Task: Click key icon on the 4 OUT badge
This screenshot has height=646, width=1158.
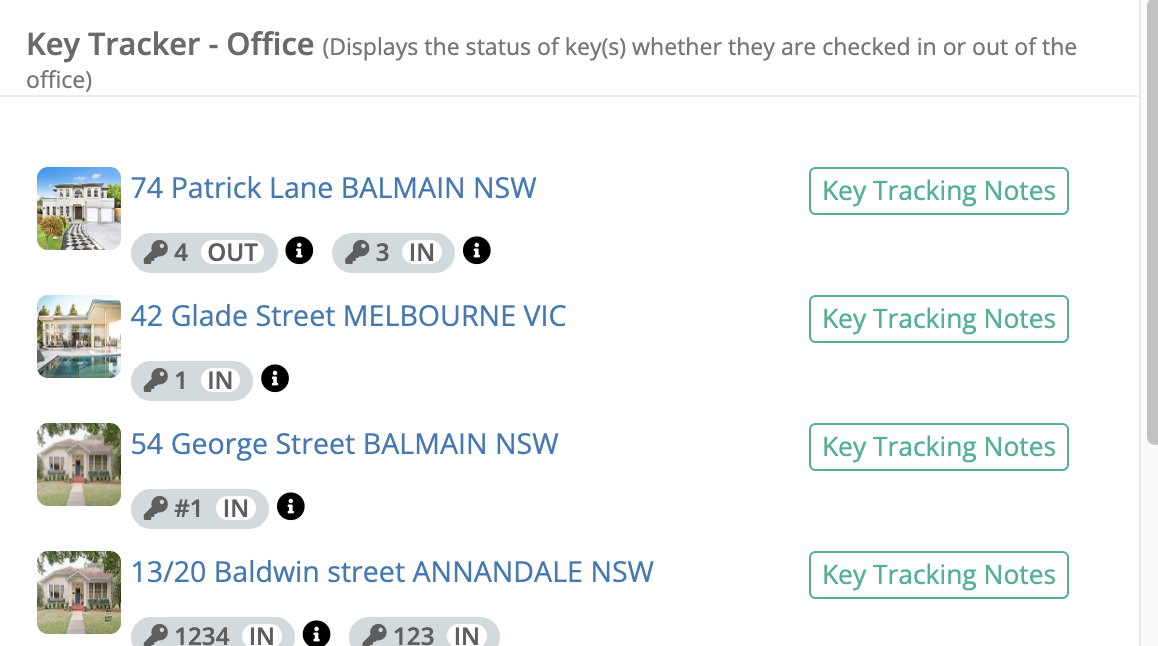Action: point(155,252)
